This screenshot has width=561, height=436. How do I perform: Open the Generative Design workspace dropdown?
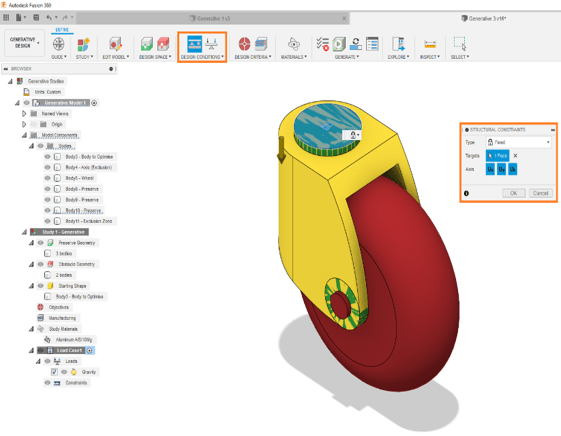(24, 43)
